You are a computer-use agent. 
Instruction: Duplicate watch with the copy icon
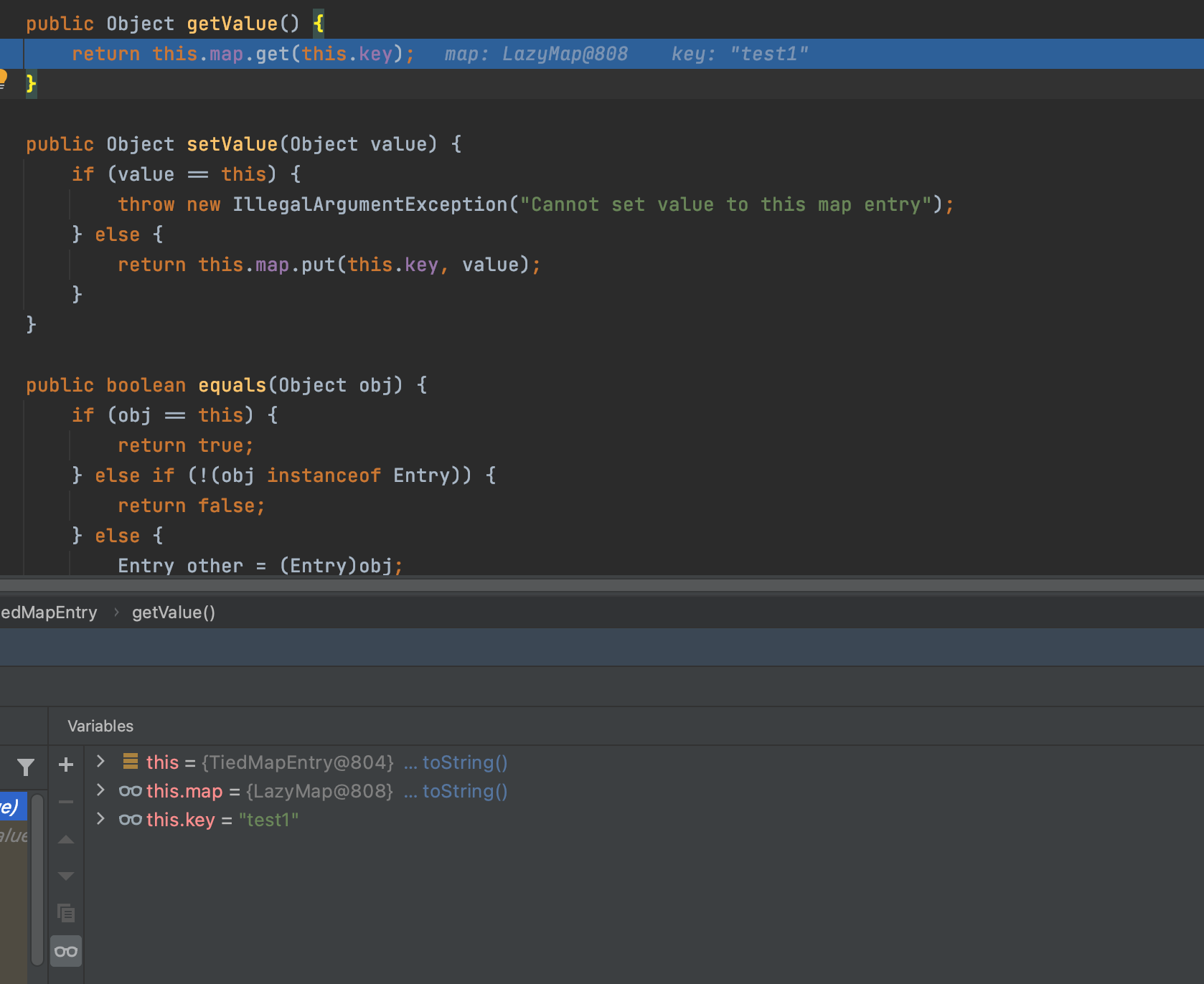[66, 913]
